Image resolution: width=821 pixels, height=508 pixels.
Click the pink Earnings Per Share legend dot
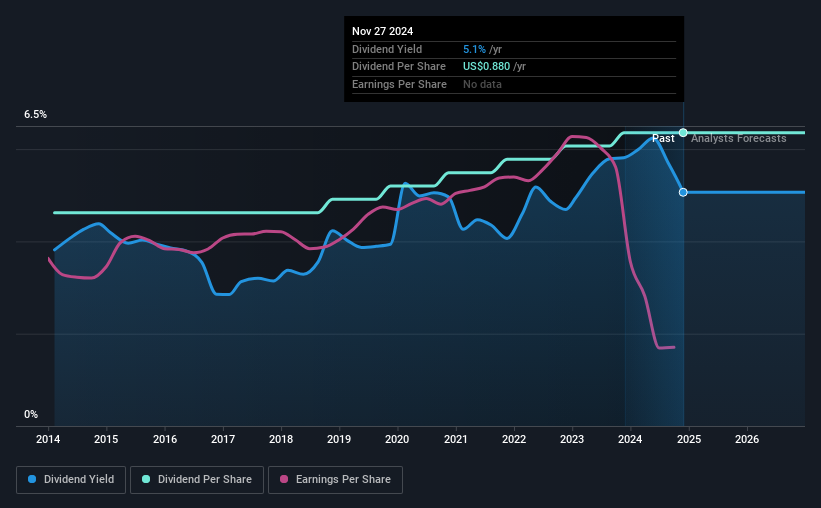284,479
